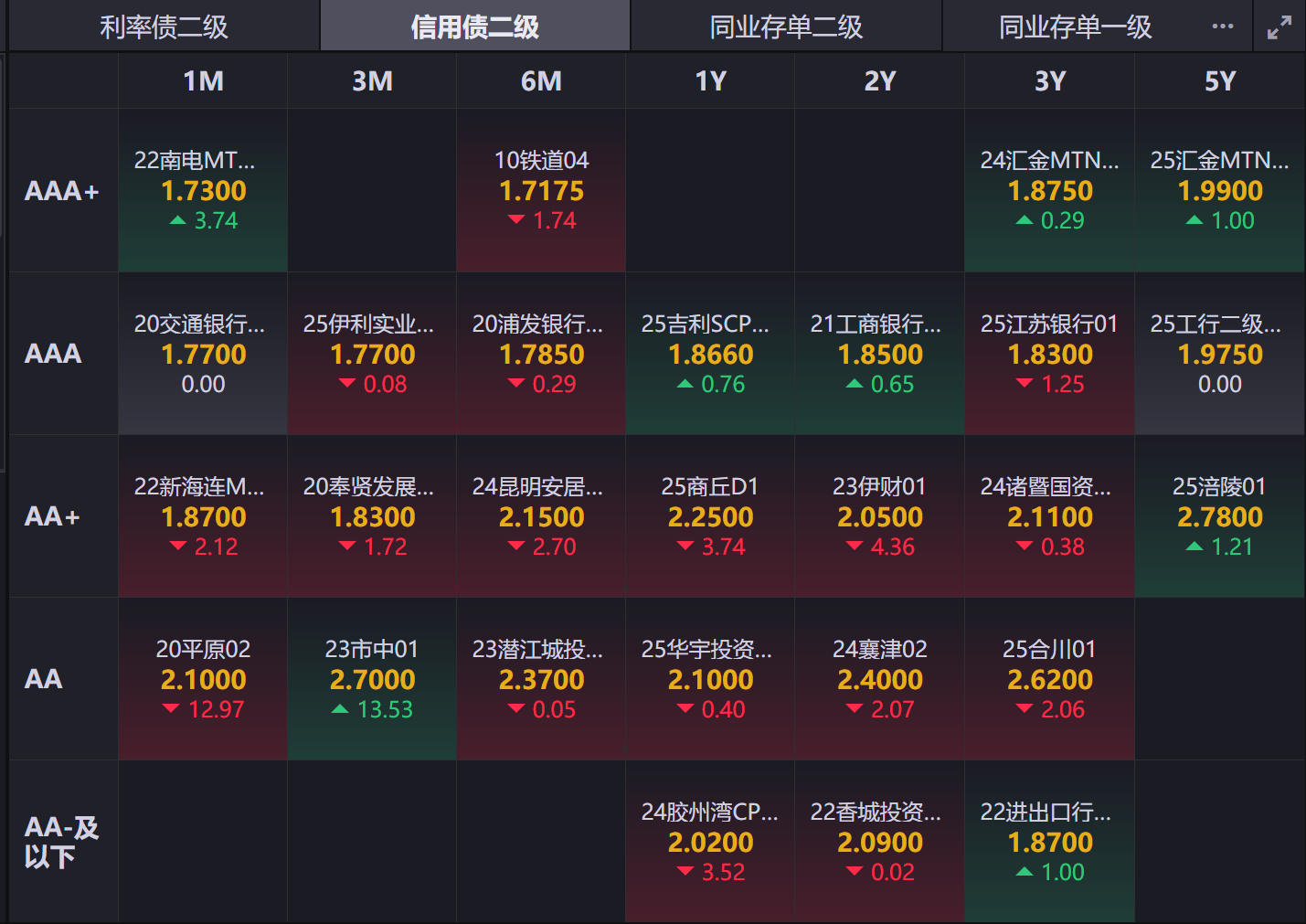Open the 25汇金MTN... bond cell

tap(1220, 191)
